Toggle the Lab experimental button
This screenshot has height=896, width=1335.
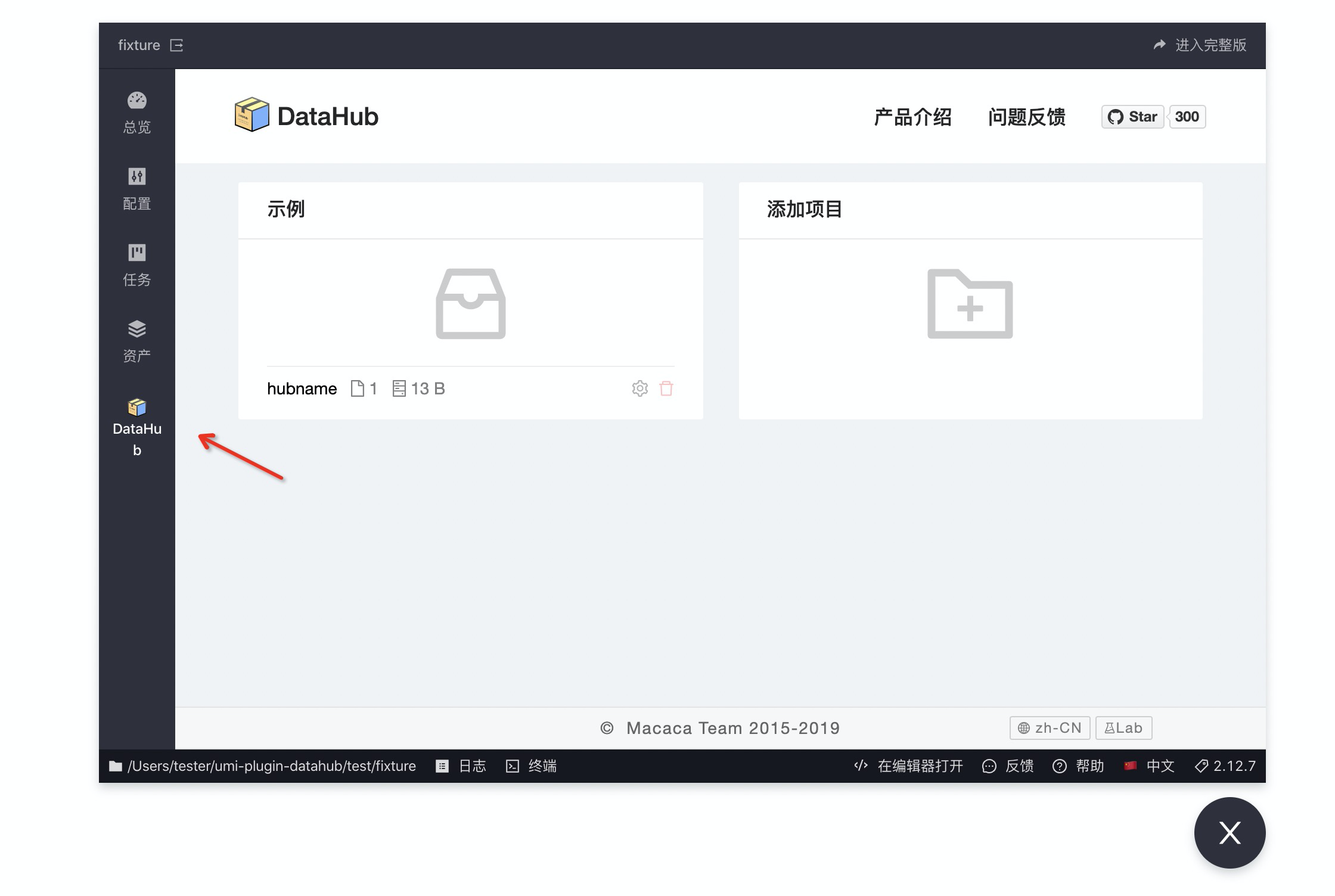[1123, 728]
